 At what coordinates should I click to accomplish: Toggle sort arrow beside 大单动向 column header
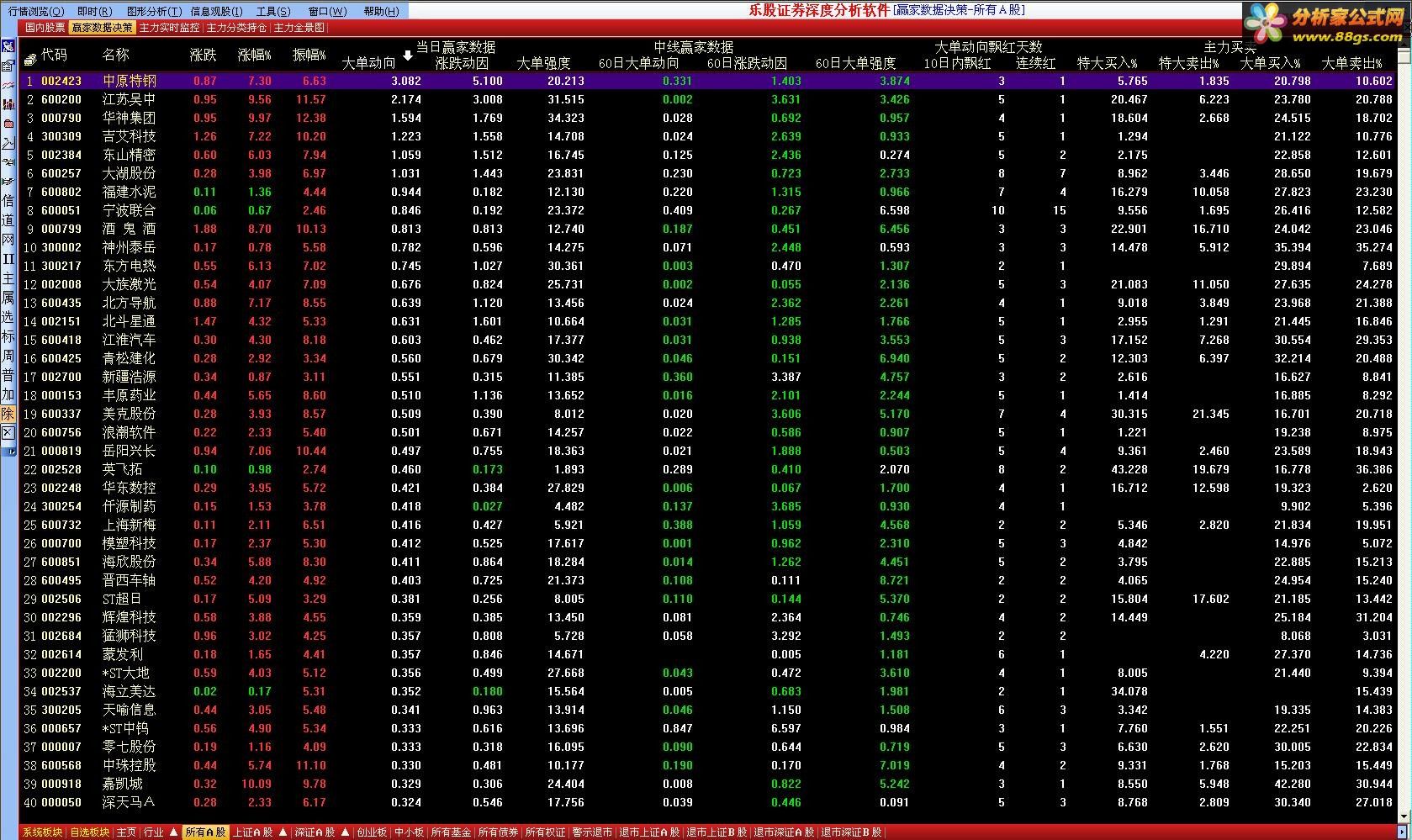[408, 56]
